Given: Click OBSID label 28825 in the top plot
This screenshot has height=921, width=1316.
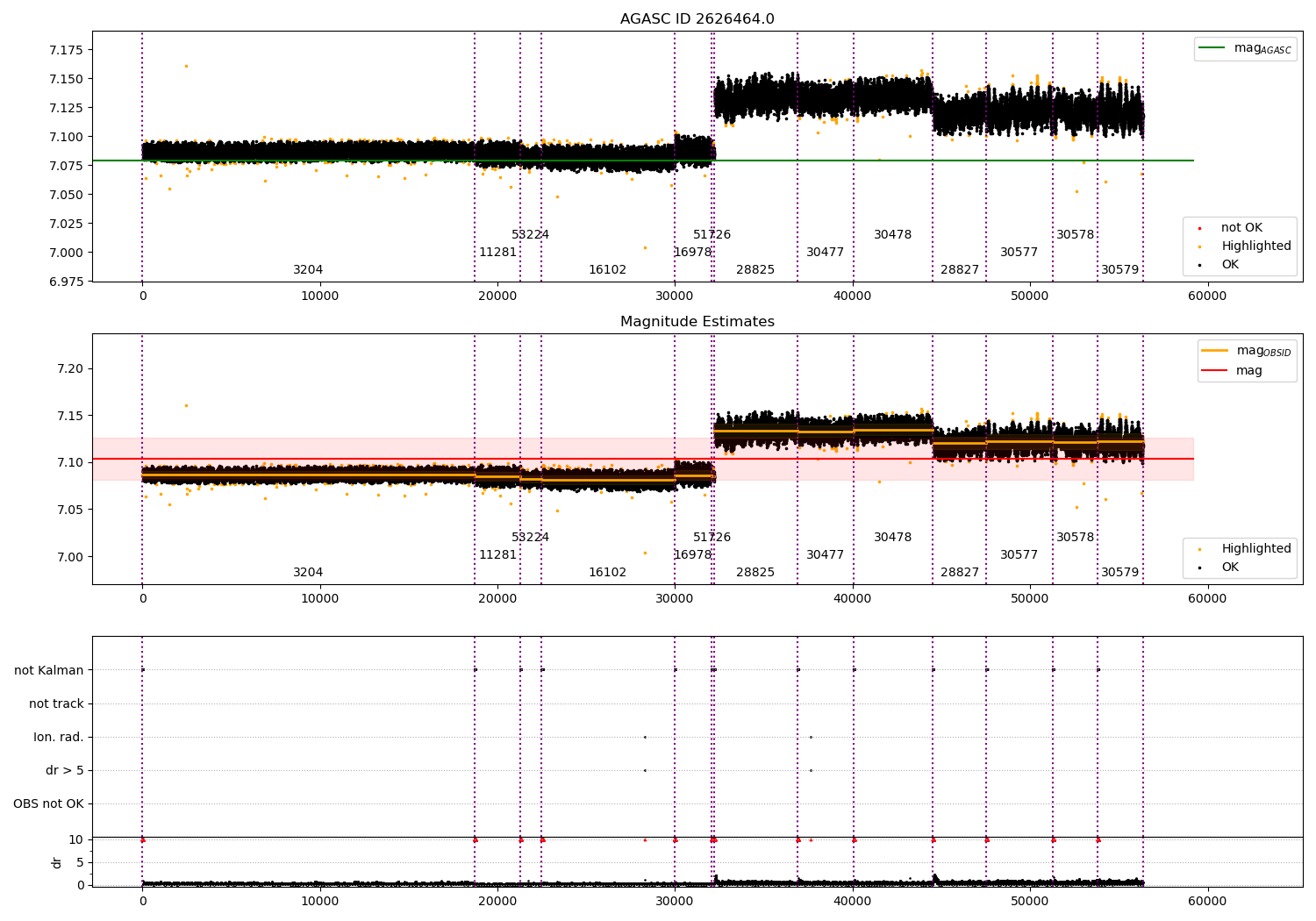Looking at the screenshot, I should 755,270.
